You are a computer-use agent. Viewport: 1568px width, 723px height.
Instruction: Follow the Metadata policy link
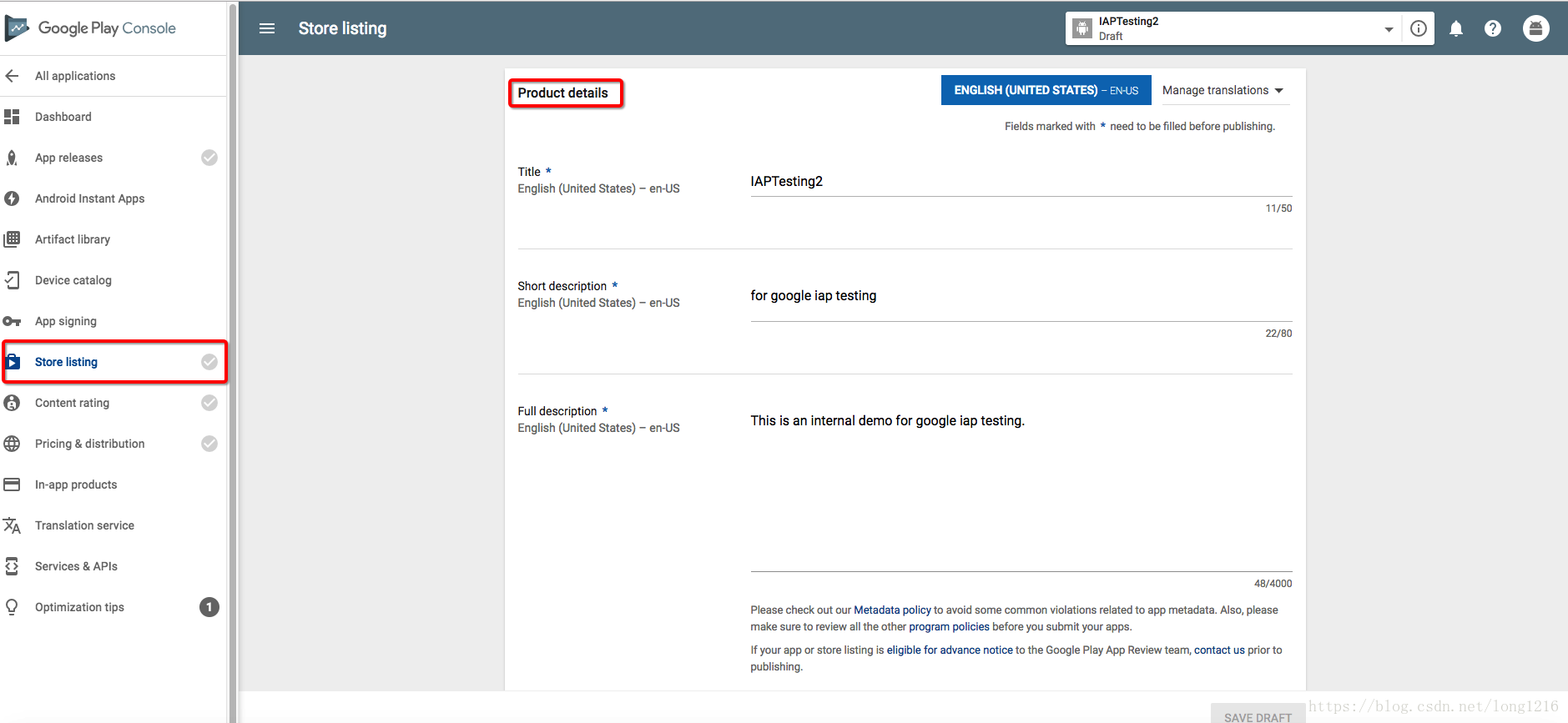coord(892,610)
